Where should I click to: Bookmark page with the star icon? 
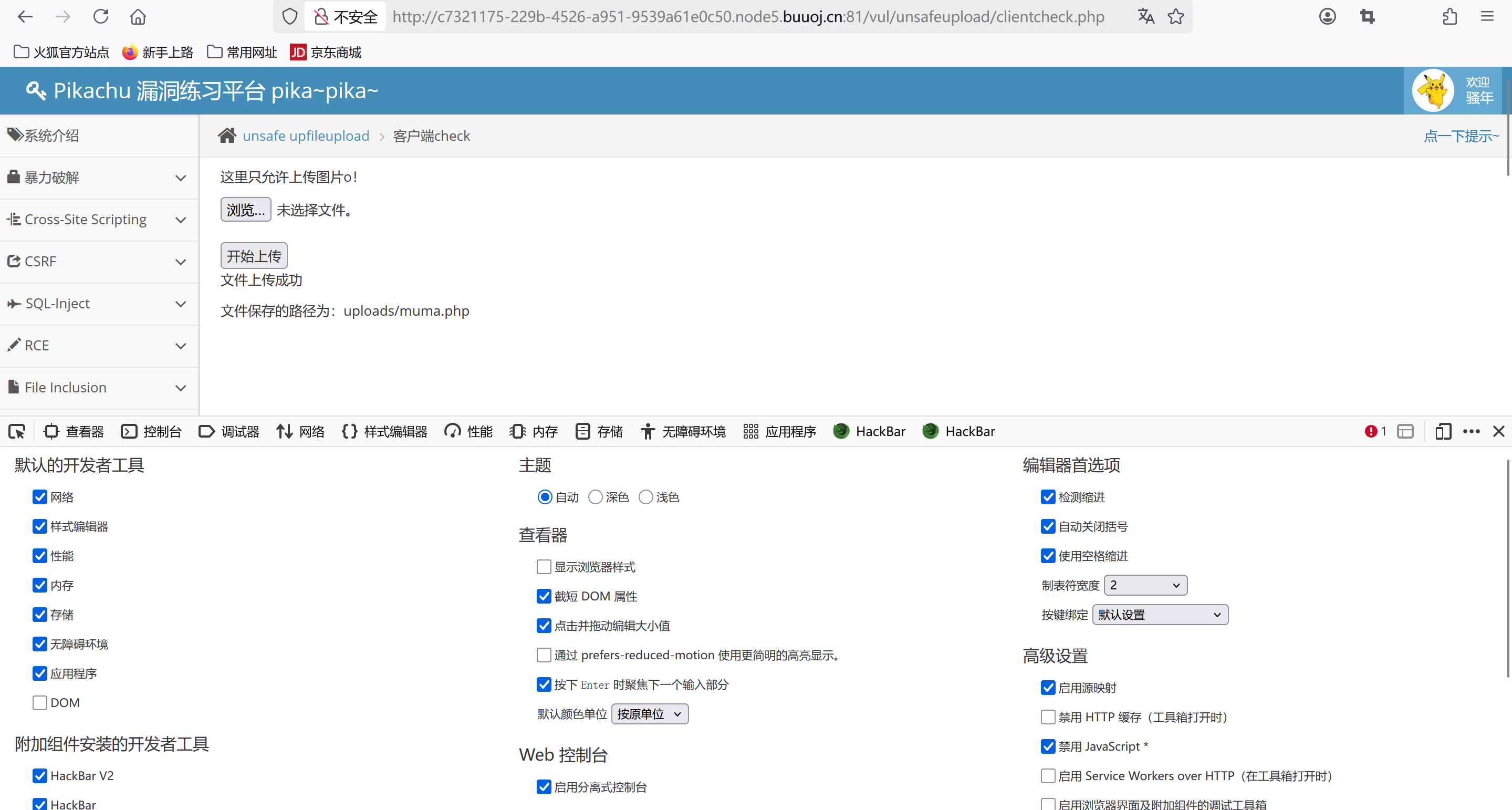pyautogui.click(x=1176, y=16)
